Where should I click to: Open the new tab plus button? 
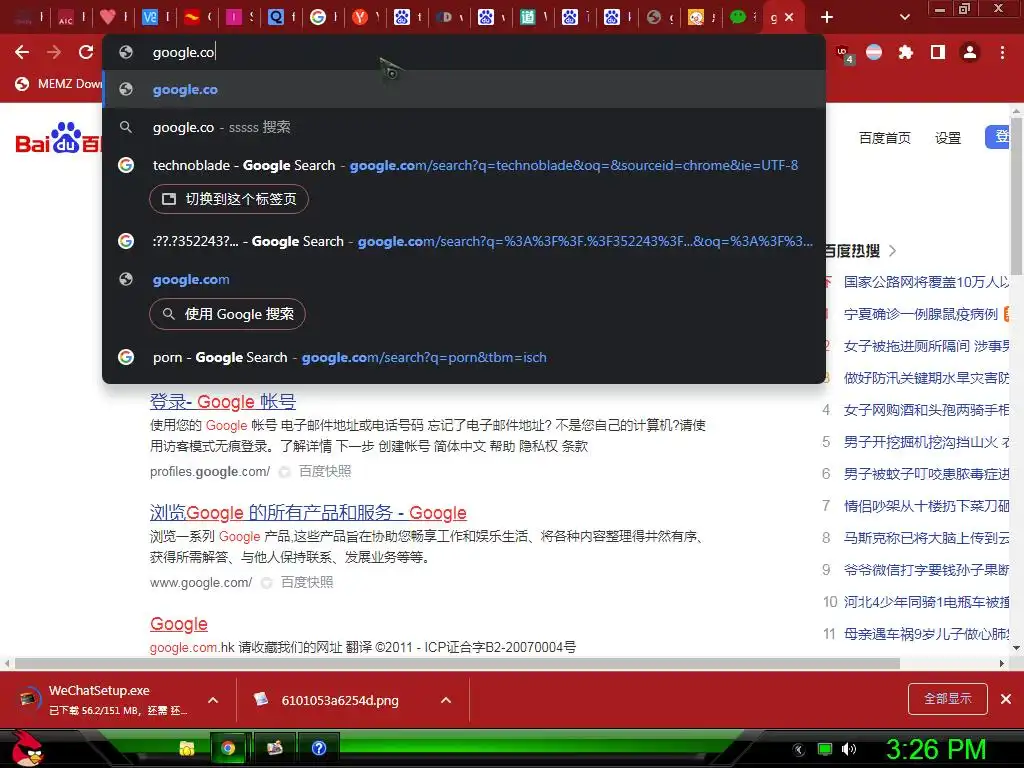coord(827,17)
